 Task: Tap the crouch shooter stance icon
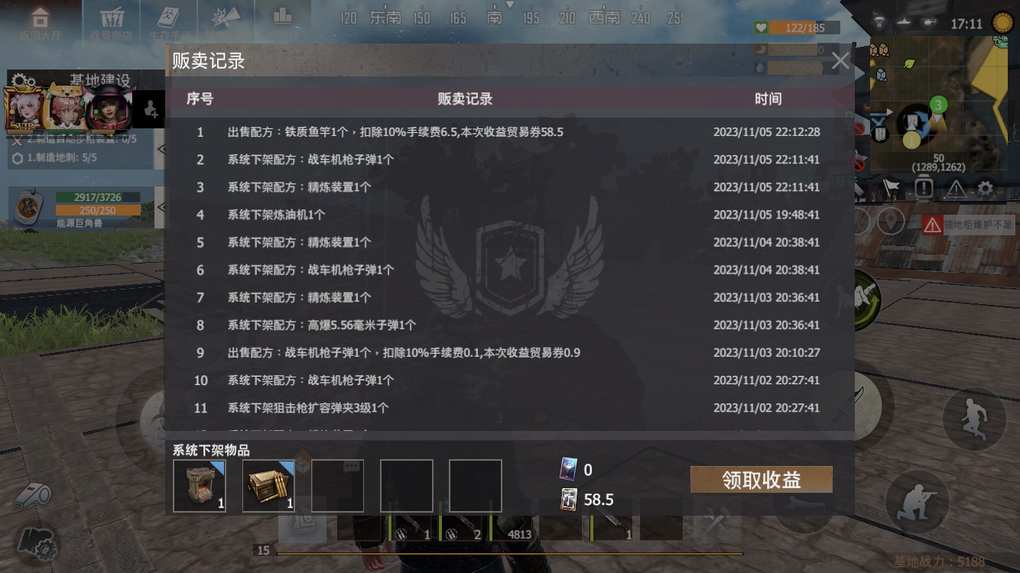[917, 502]
